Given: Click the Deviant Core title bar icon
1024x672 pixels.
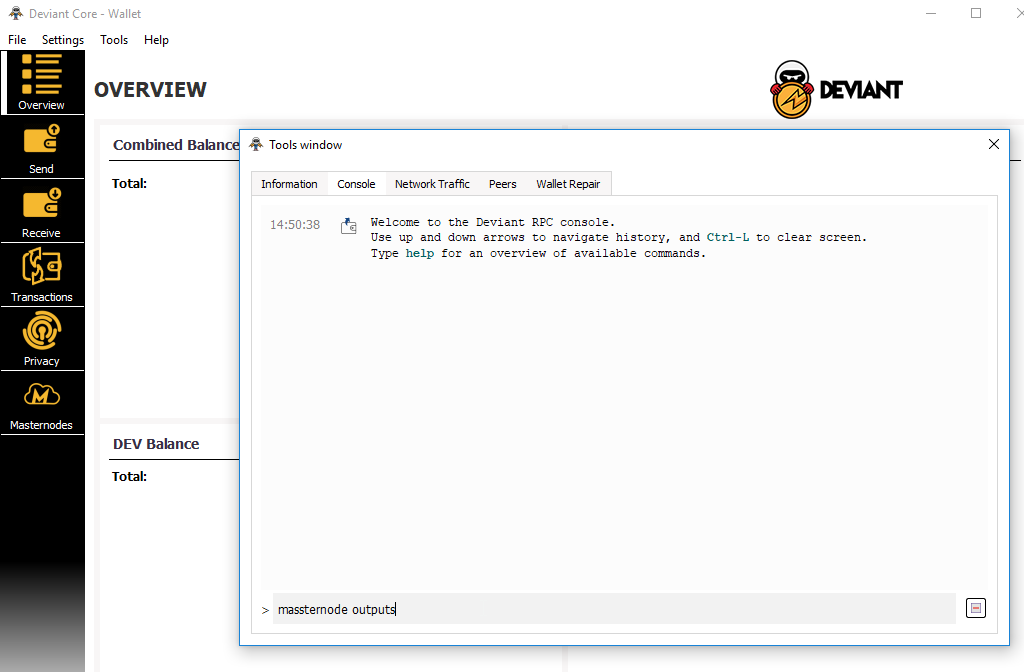Looking at the screenshot, I should [x=16, y=13].
